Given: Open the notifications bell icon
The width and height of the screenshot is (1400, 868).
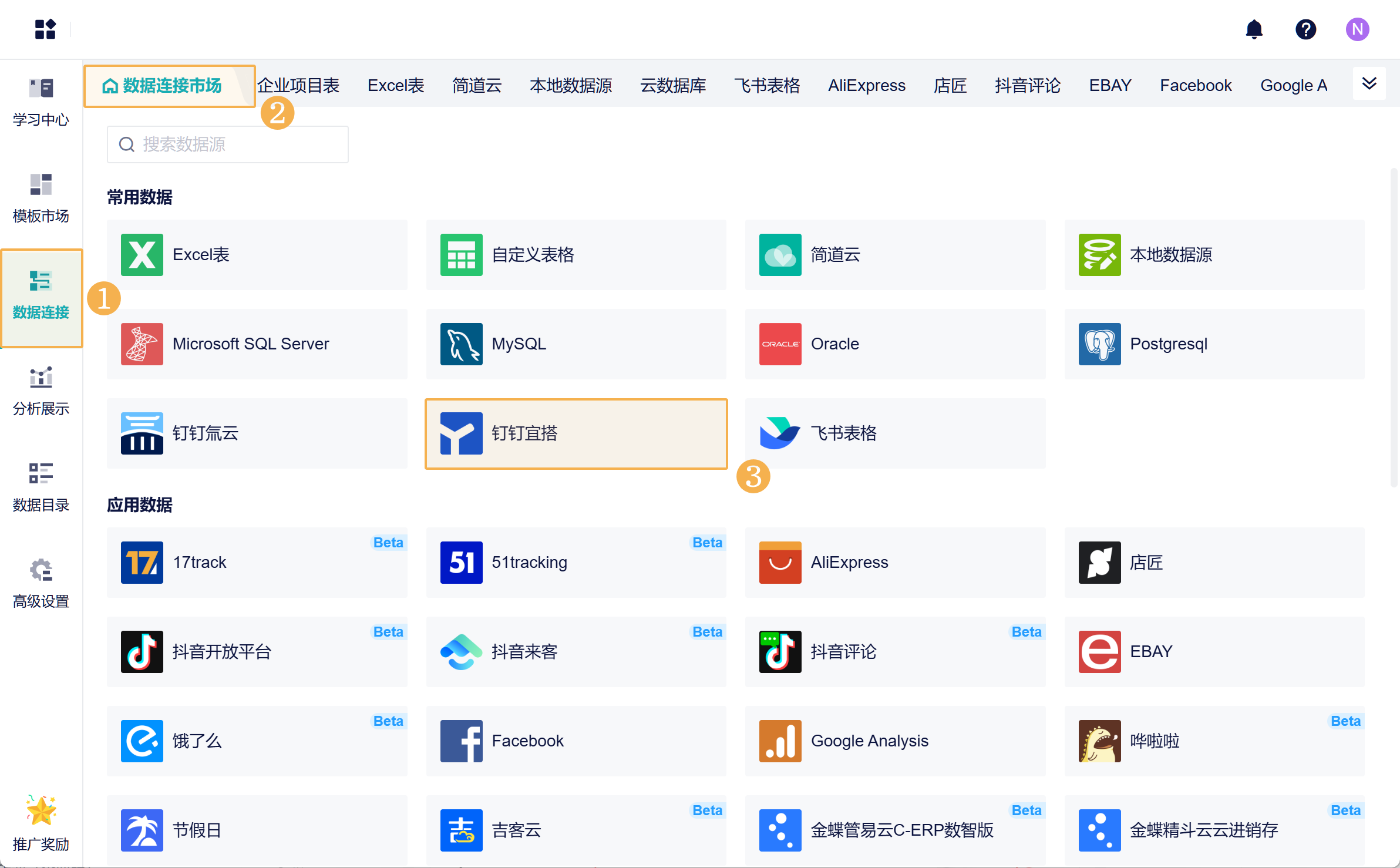Looking at the screenshot, I should point(1254,29).
